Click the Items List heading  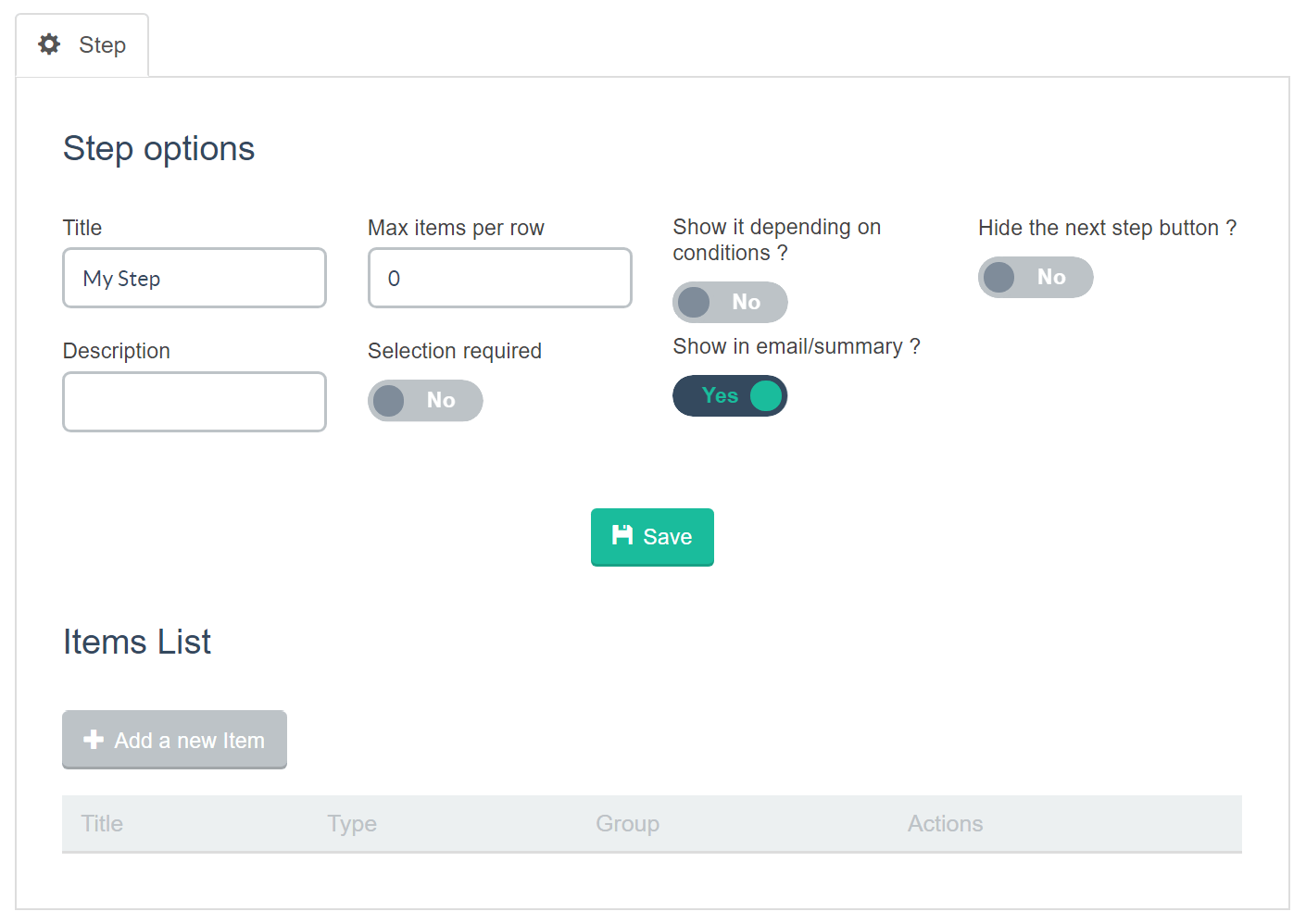[136, 642]
